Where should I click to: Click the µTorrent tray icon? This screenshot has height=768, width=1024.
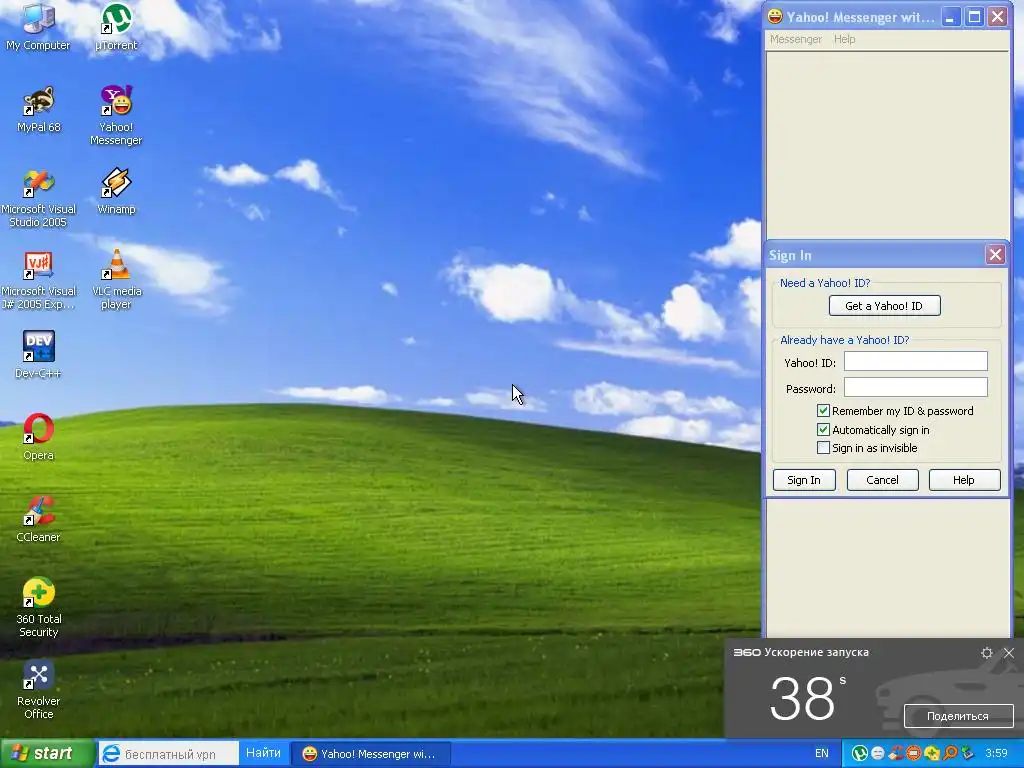click(859, 754)
